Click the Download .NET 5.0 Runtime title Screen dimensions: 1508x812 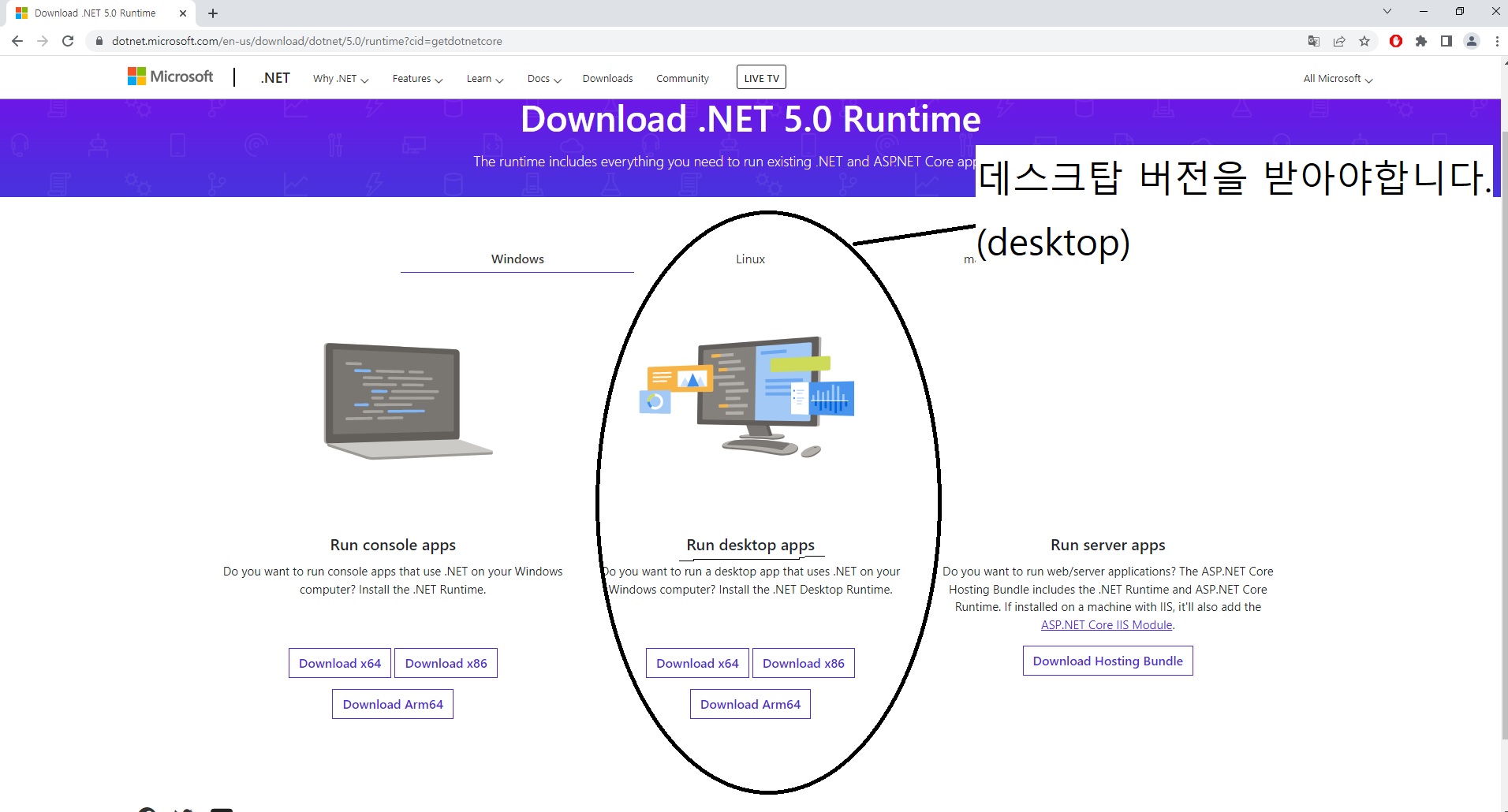point(750,119)
